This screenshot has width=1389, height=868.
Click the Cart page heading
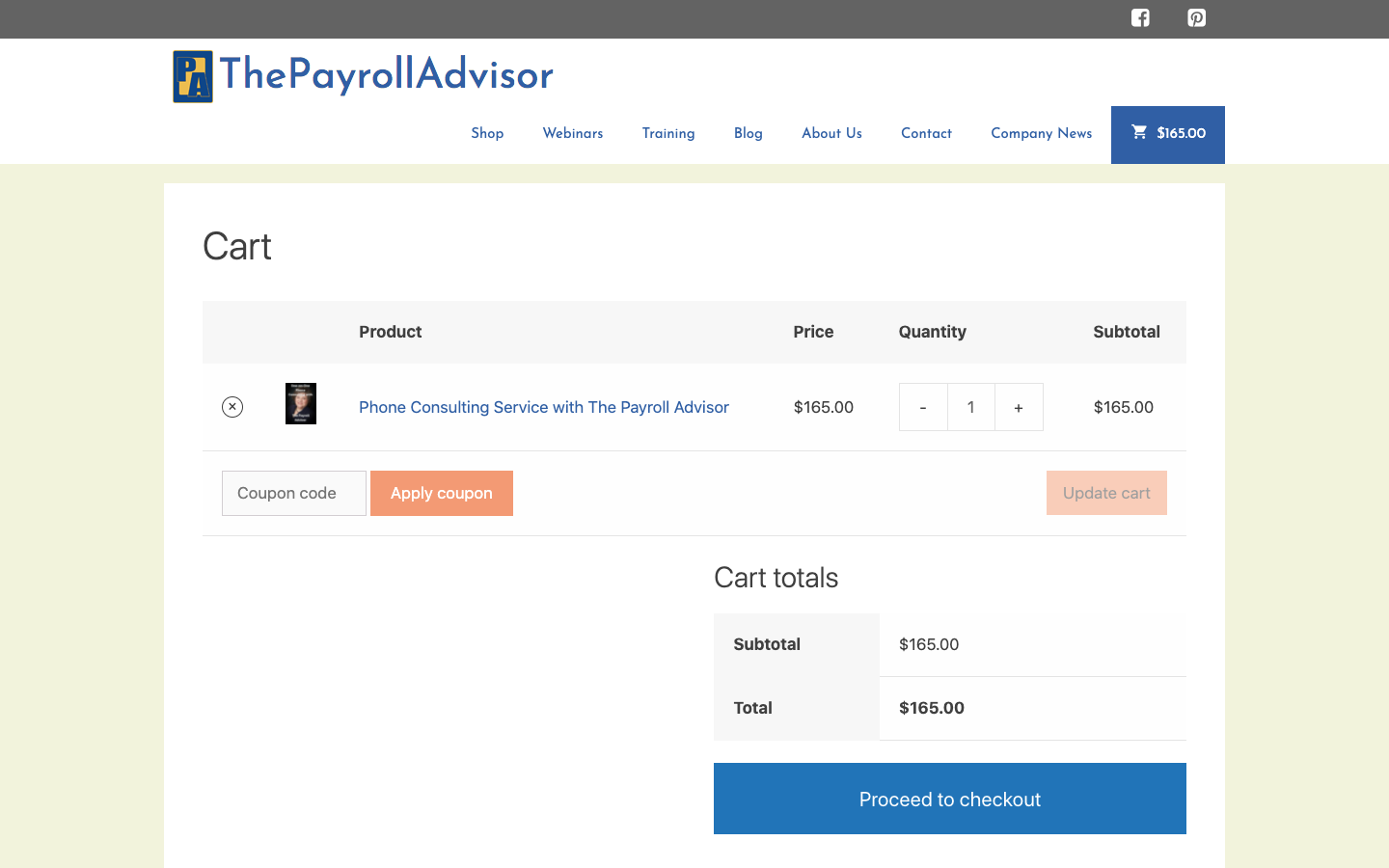(237, 247)
